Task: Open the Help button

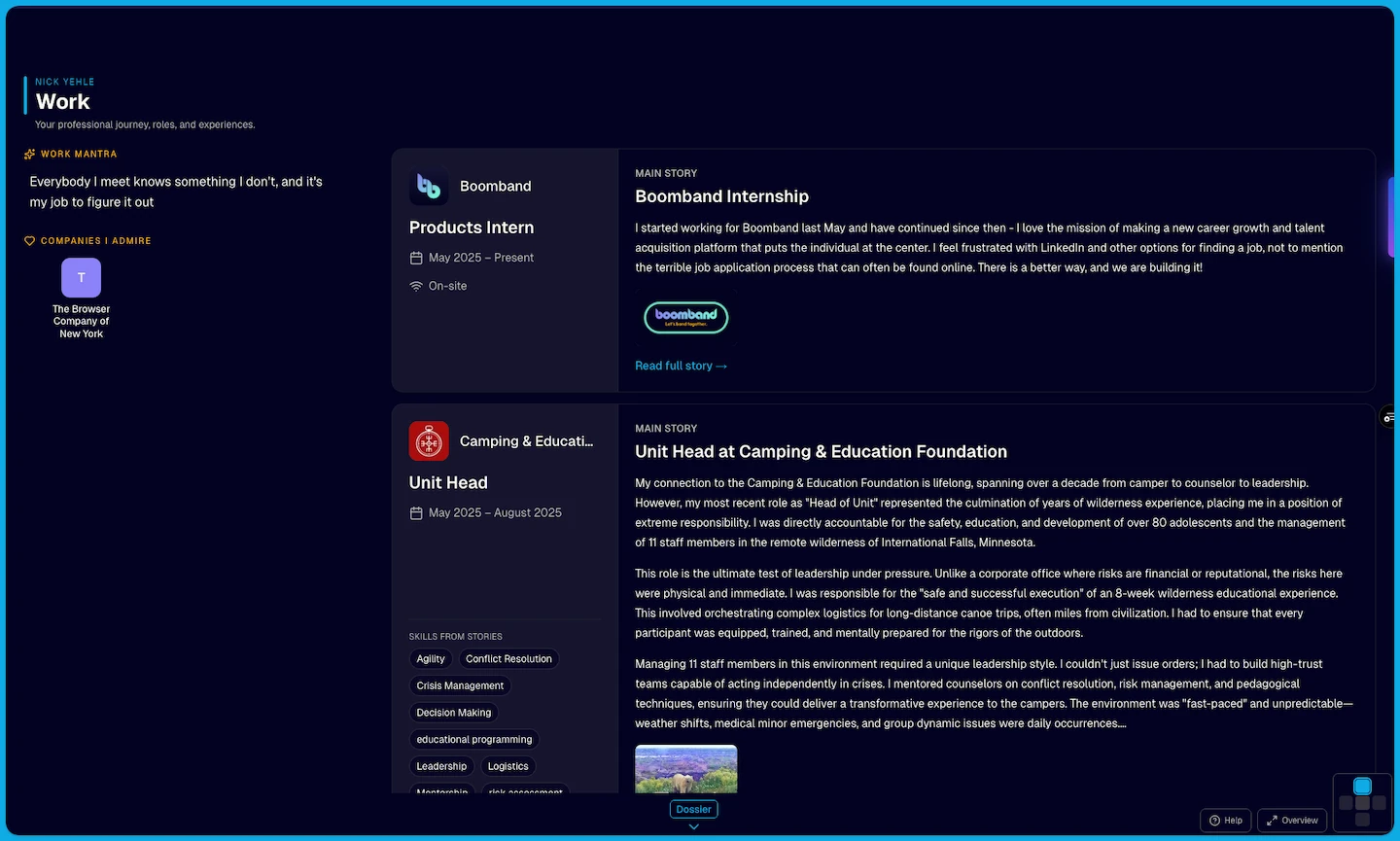Action: 1225,821
